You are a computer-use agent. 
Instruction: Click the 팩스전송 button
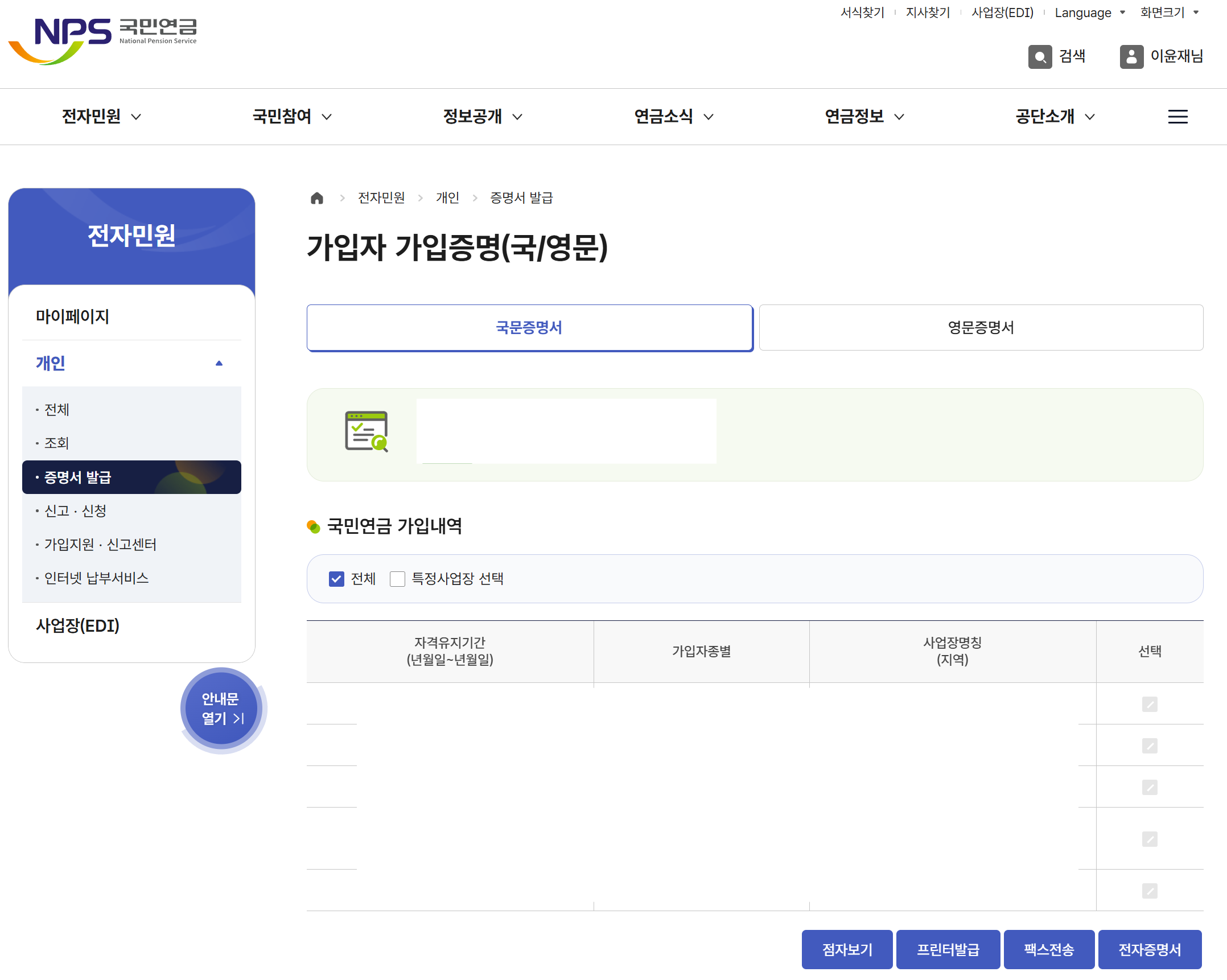[x=1049, y=949]
